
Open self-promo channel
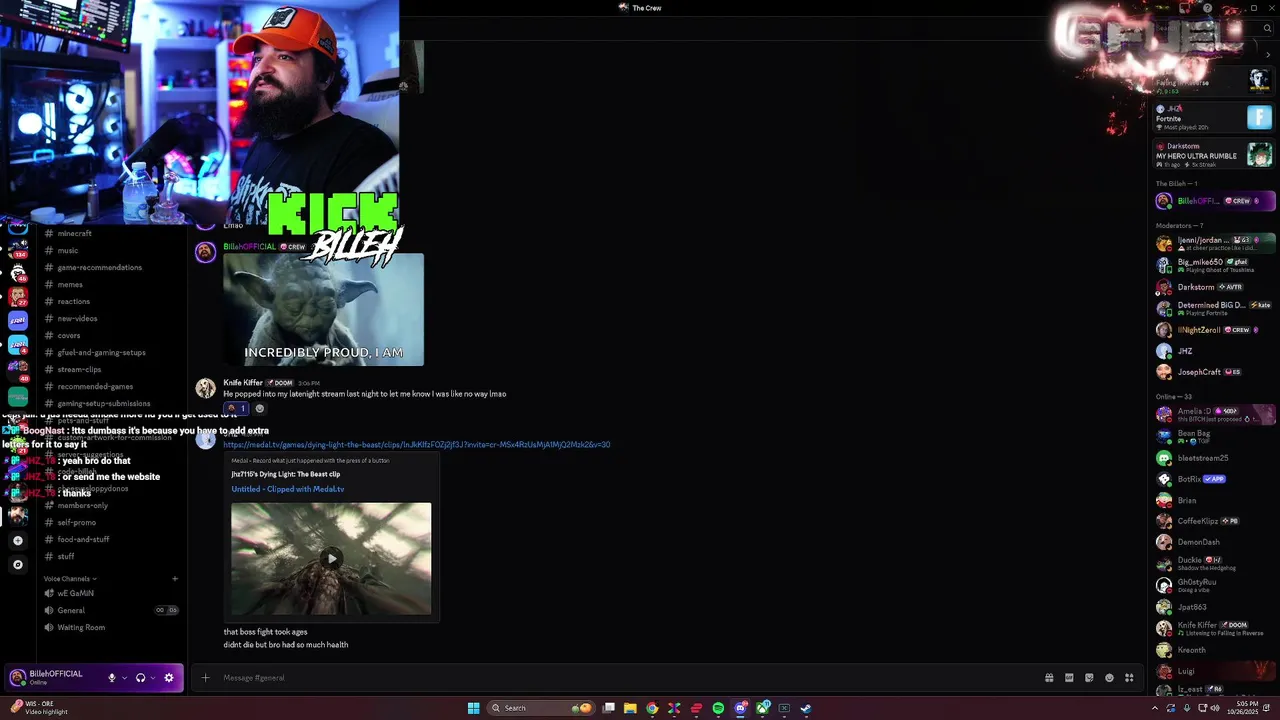click(x=110, y=522)
